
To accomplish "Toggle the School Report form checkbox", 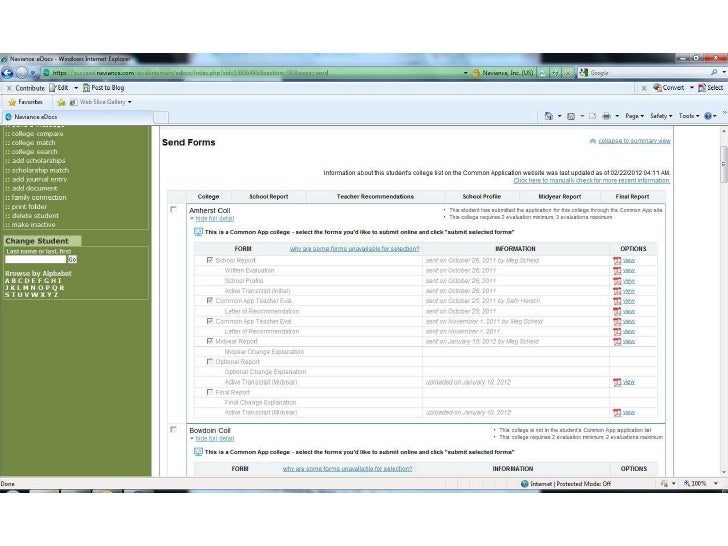I will 210,260.
